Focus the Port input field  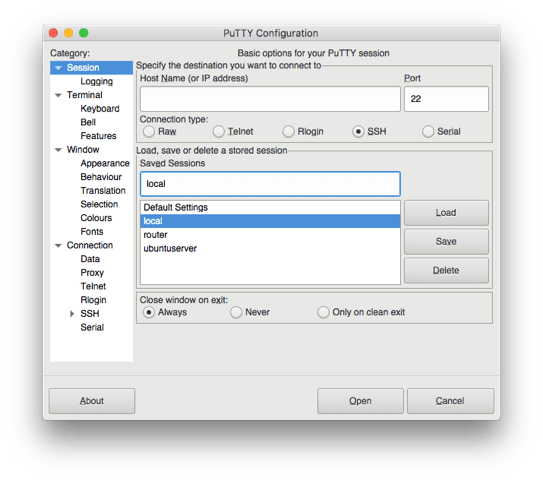[446, 99]
